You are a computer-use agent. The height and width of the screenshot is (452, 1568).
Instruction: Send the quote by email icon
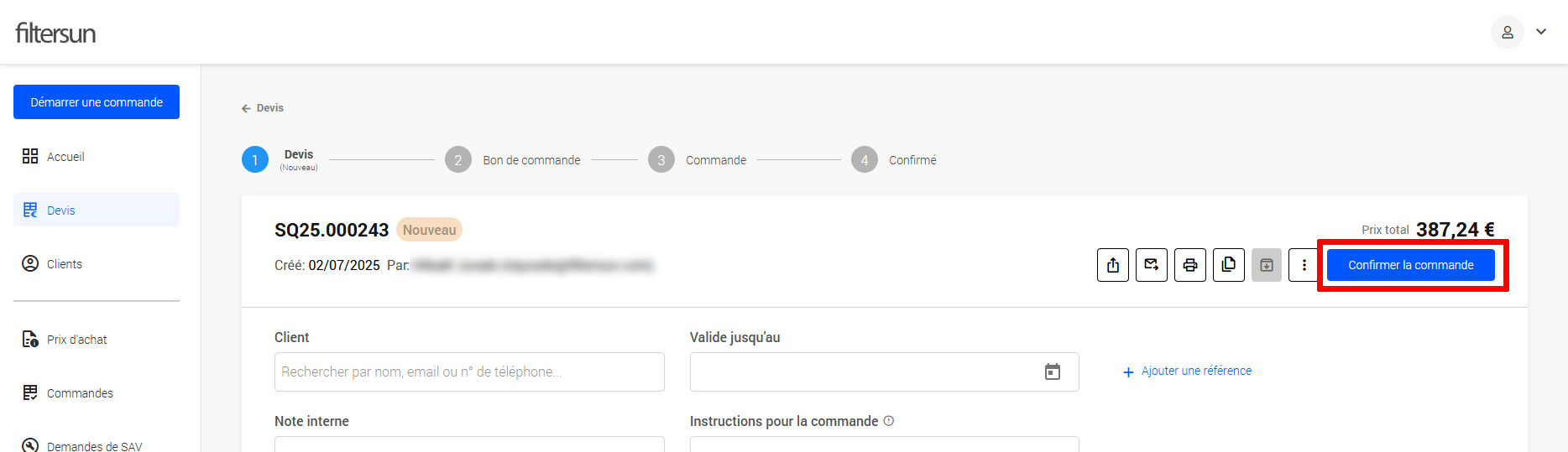click(1152, 265)
